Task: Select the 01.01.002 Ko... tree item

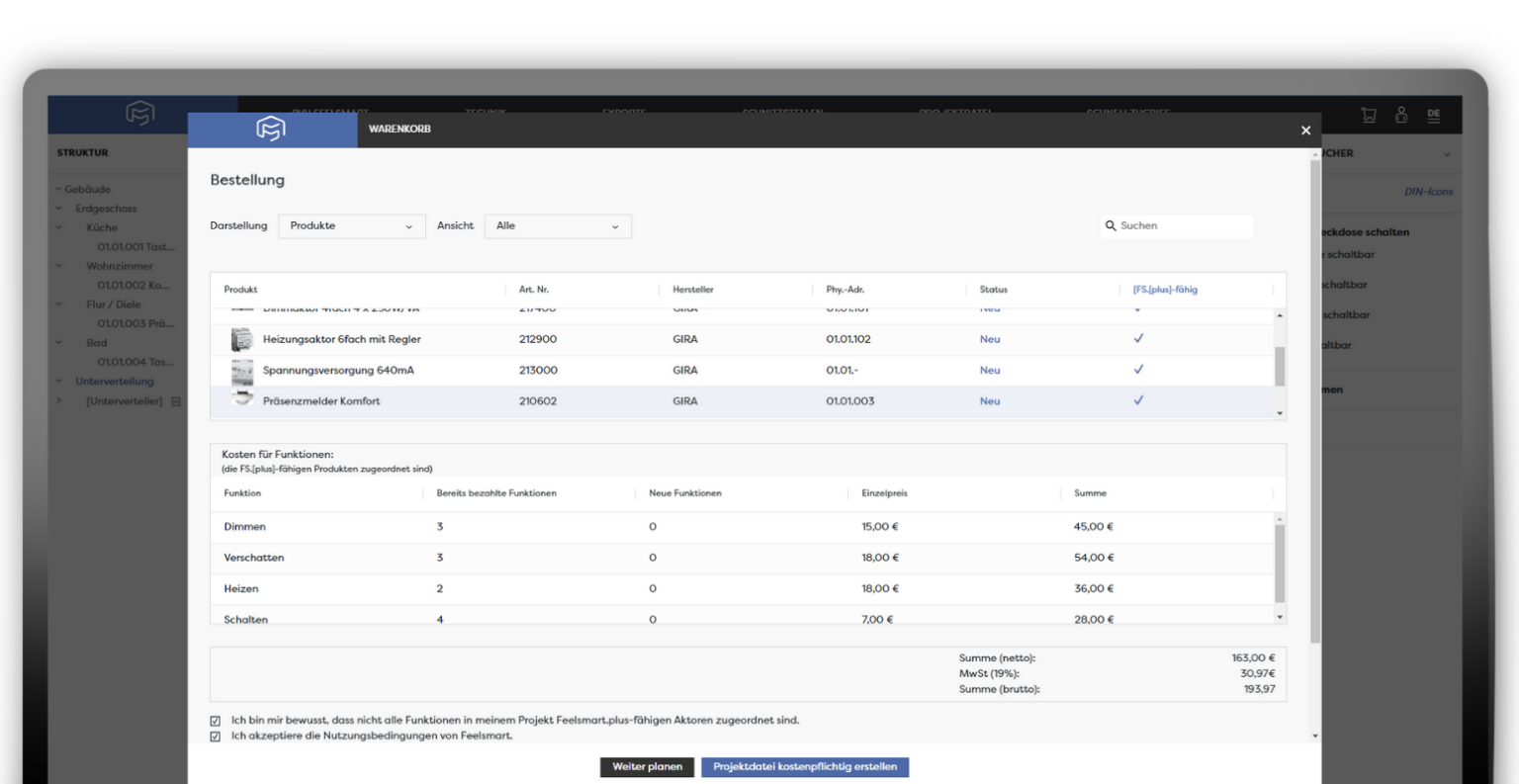Action: [x=134, y=286]
